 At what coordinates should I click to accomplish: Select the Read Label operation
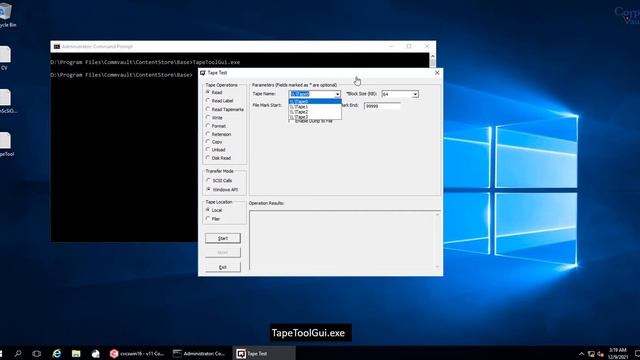click(220, 101)
